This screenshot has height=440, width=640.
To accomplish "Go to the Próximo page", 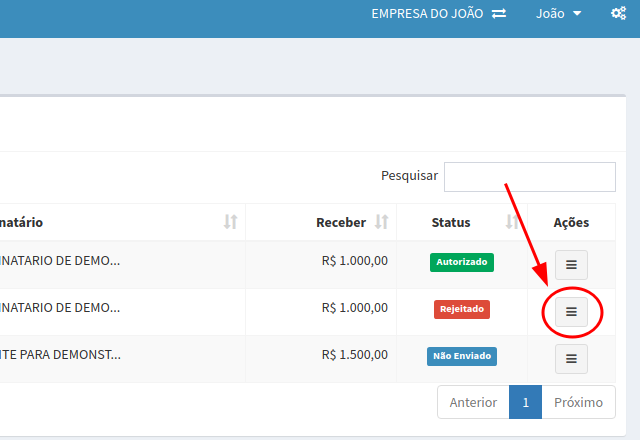I will (578, 402).
